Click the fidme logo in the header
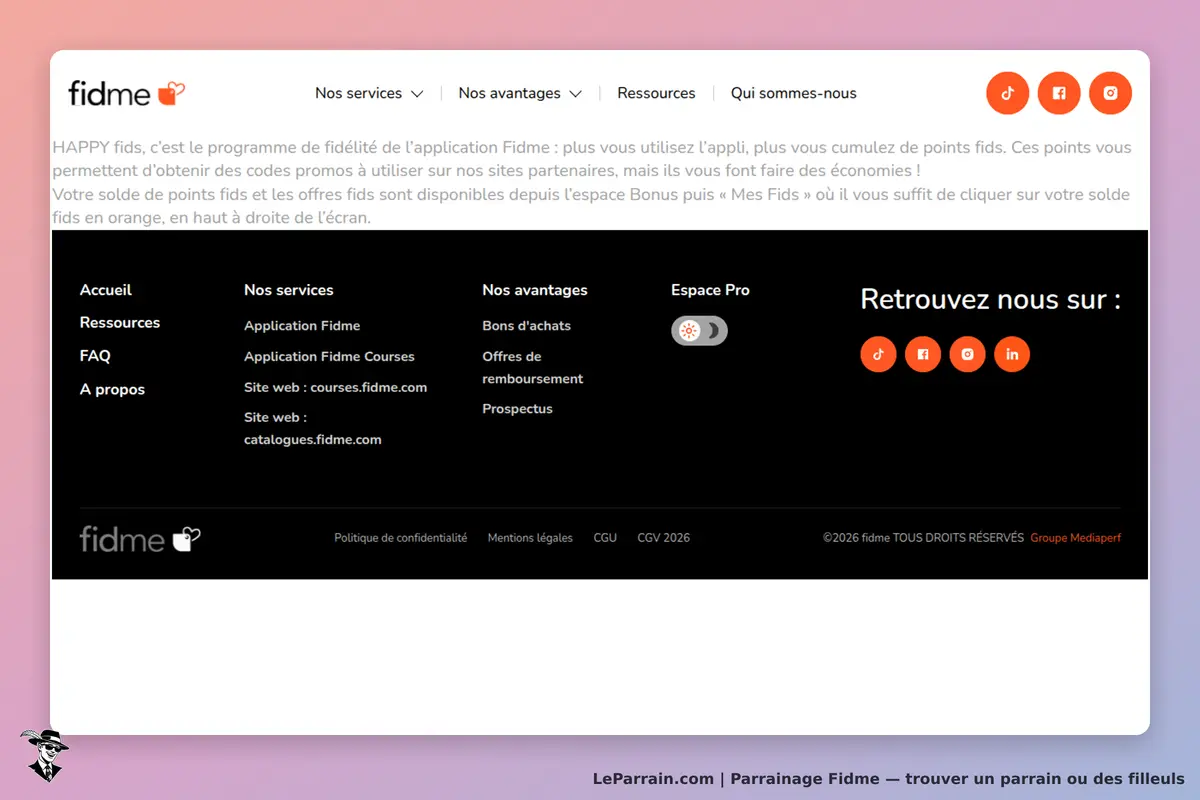 point(127,93)
